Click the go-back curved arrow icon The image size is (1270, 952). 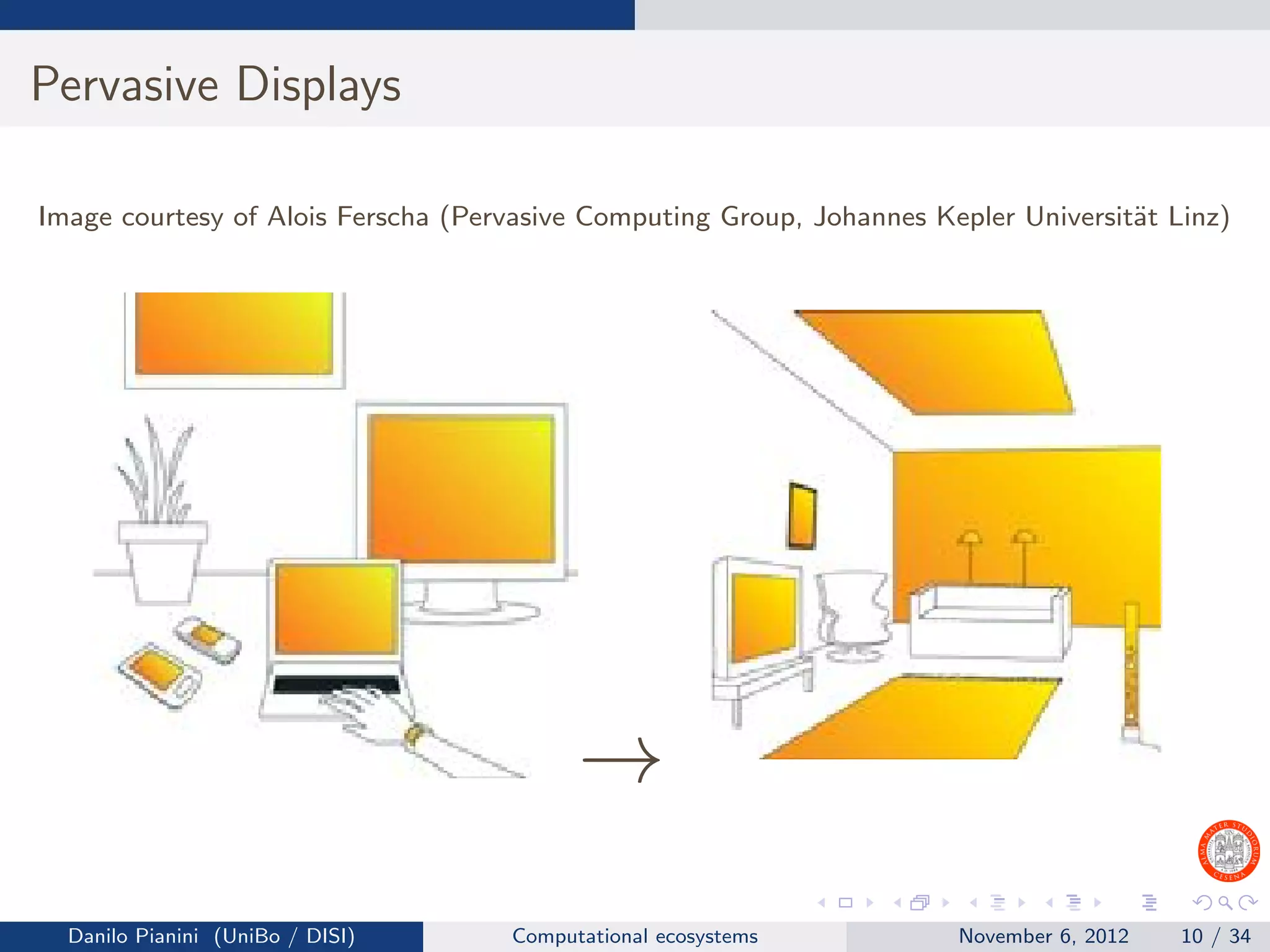coord(1202,903)
